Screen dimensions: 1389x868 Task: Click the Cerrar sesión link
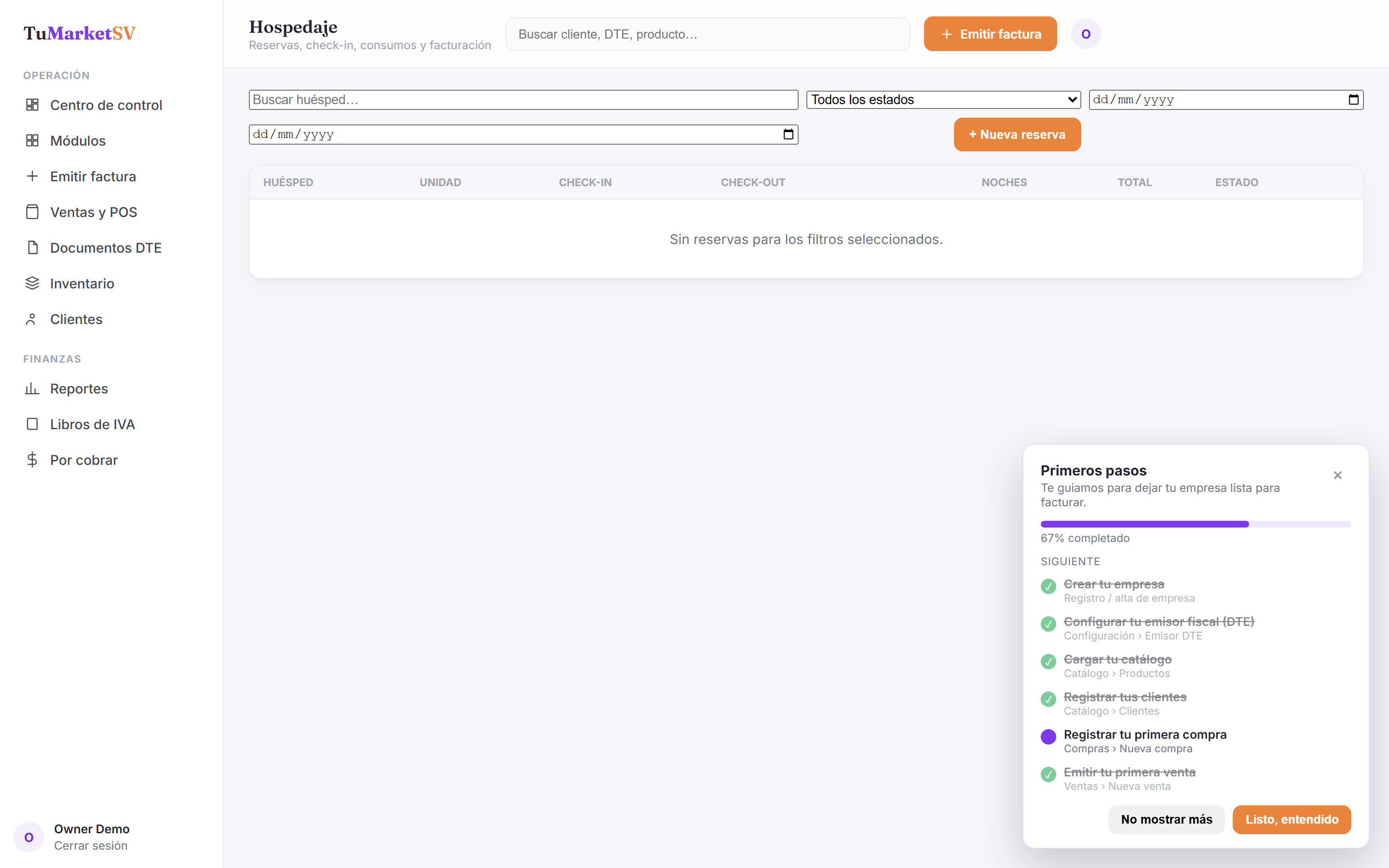[x=91, y=846]
